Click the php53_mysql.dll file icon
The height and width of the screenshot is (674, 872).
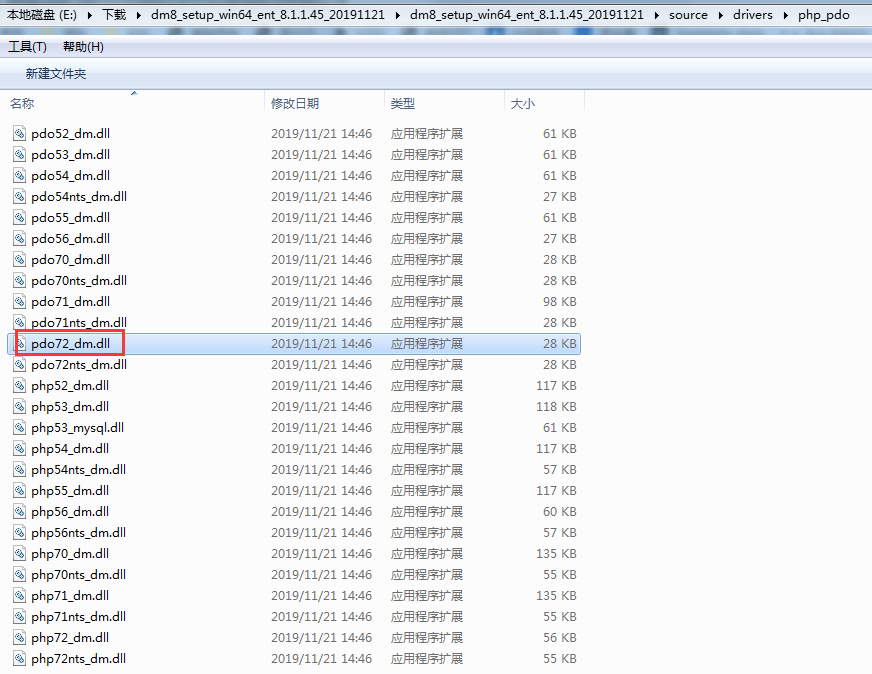point(19,428)
